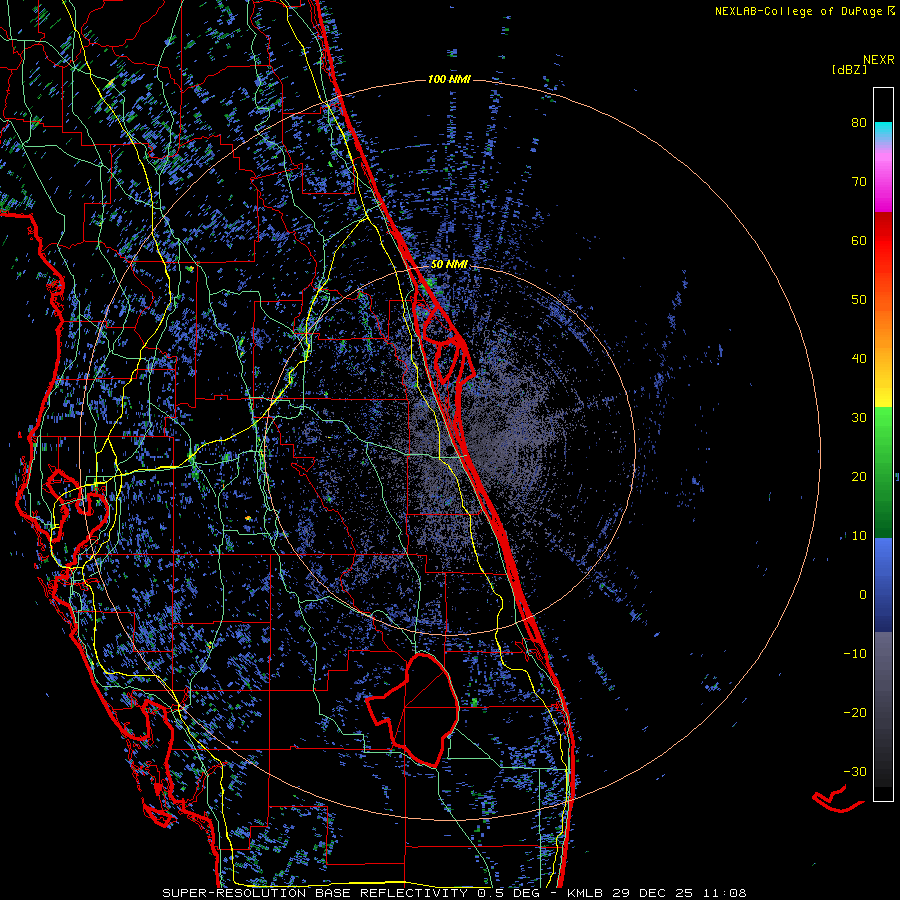Click the 40 value on the dBZ scale
900x900 pixels.
click(x=859, y=359)
